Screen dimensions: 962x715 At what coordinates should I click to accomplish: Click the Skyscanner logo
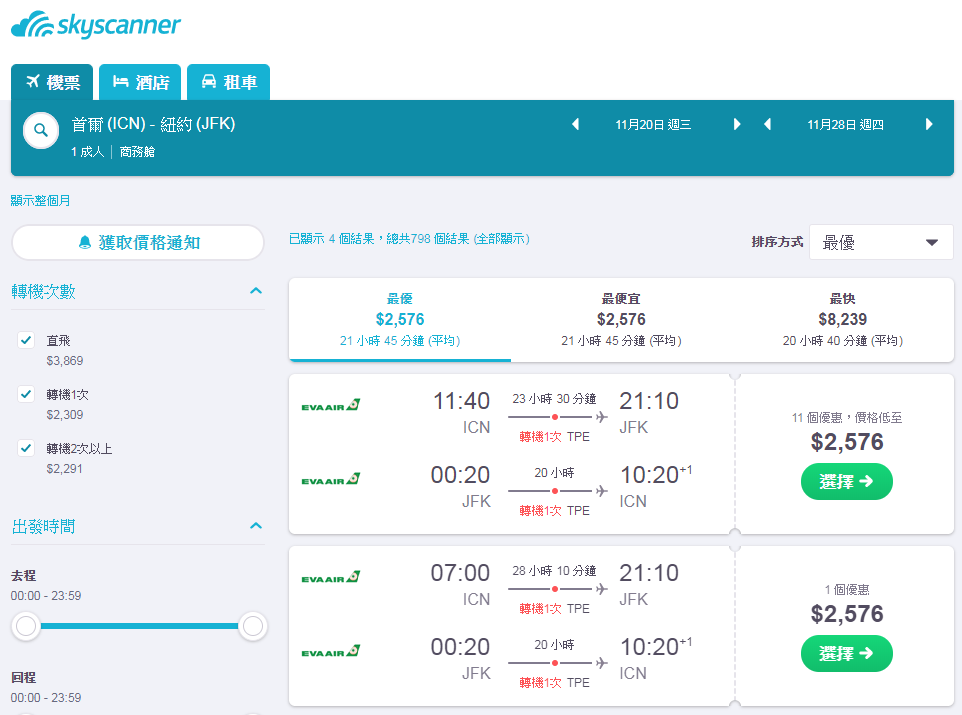[96, 25]
